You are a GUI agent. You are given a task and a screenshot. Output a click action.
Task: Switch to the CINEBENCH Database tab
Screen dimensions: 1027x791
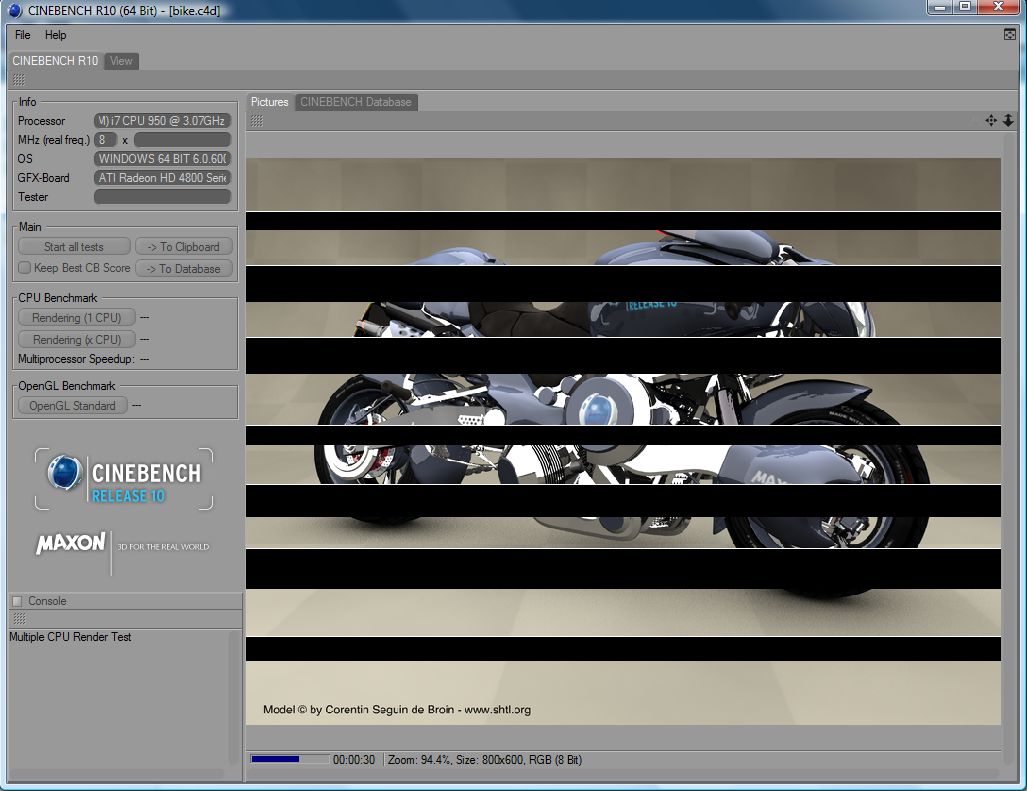point(356,102)
